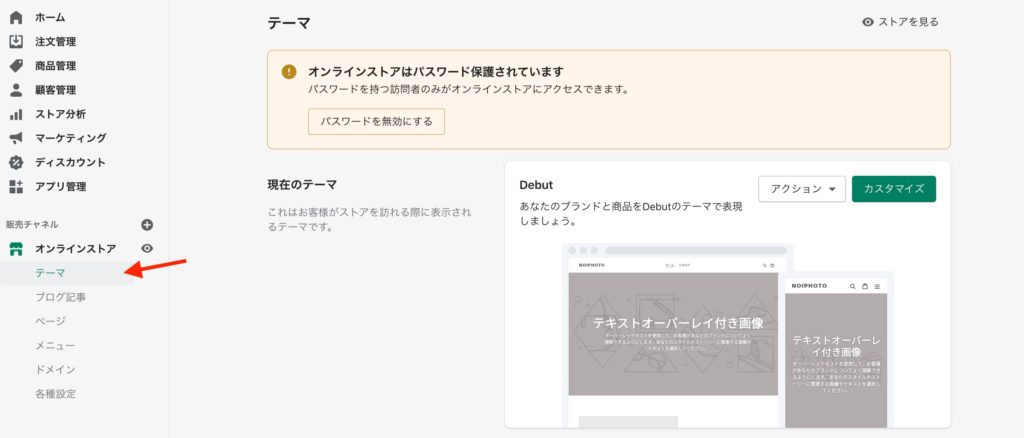Open the メニュー navigation settings

[x=55, y=345]
